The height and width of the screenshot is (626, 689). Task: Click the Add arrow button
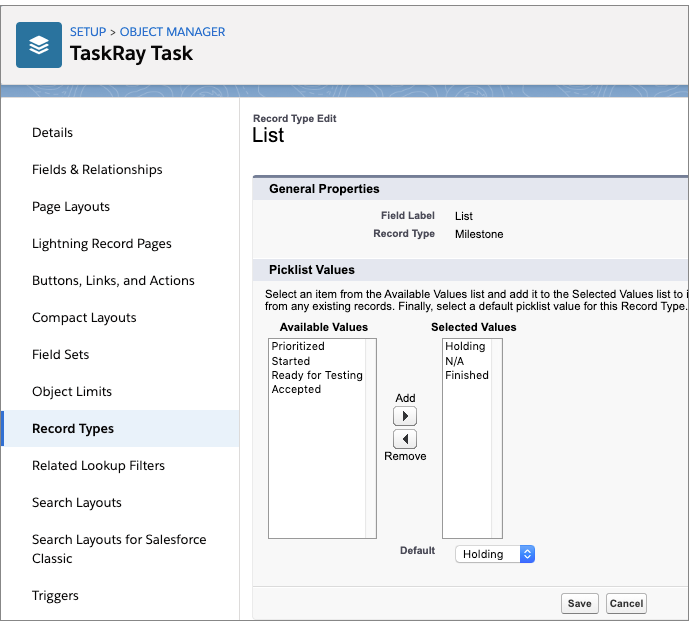pyautogui.click(x=405, y=416)
